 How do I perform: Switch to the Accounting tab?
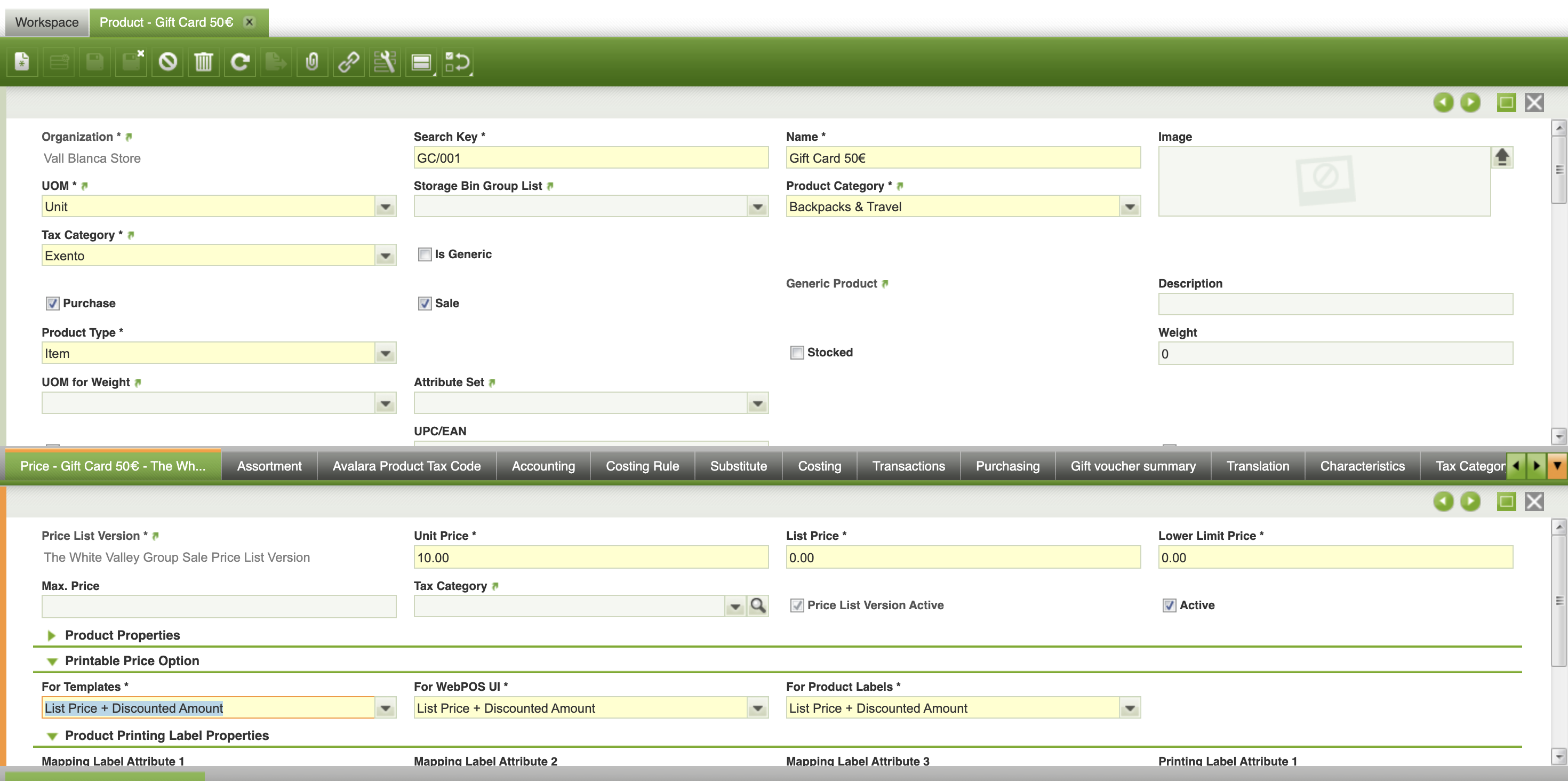tap(543, 466)
